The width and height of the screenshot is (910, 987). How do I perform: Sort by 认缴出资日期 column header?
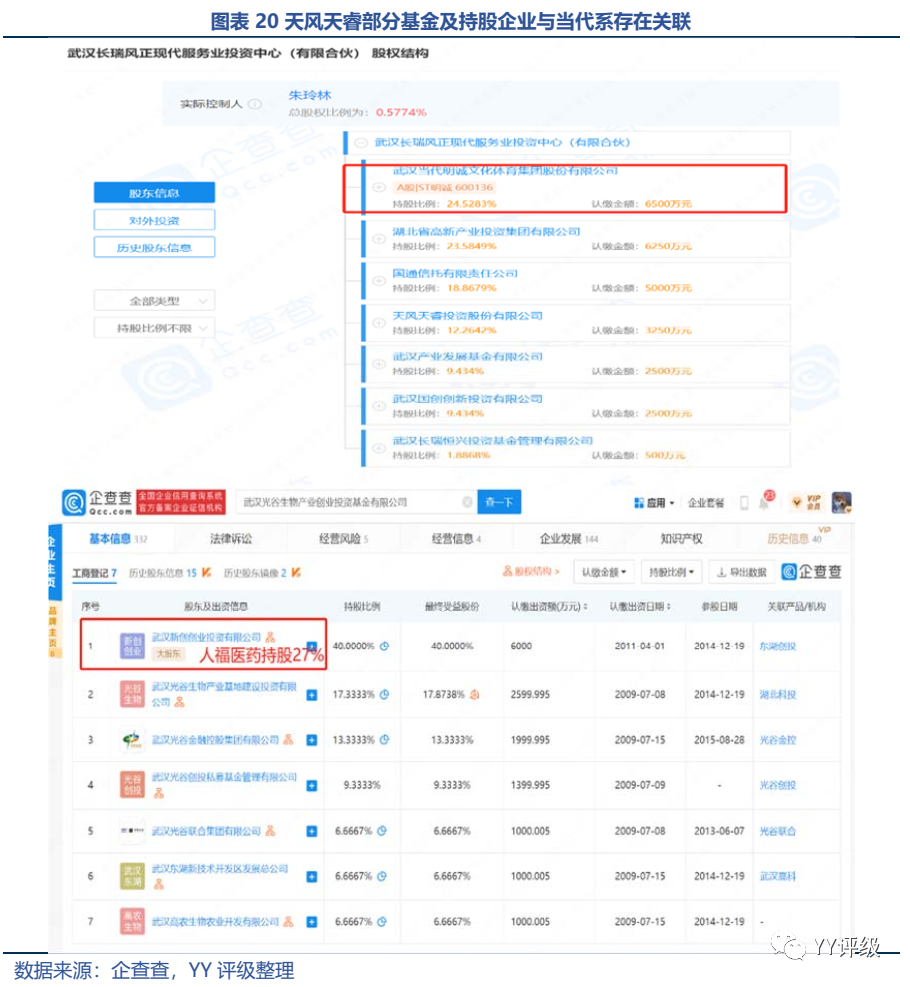coord(640,607)
